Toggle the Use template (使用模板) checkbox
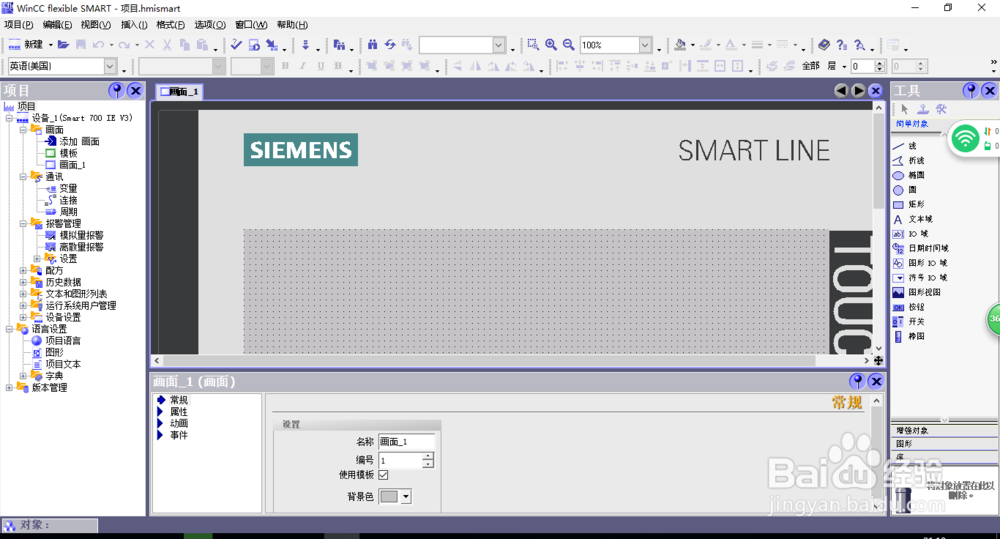 pyautogui.click(x=383, y=475)
